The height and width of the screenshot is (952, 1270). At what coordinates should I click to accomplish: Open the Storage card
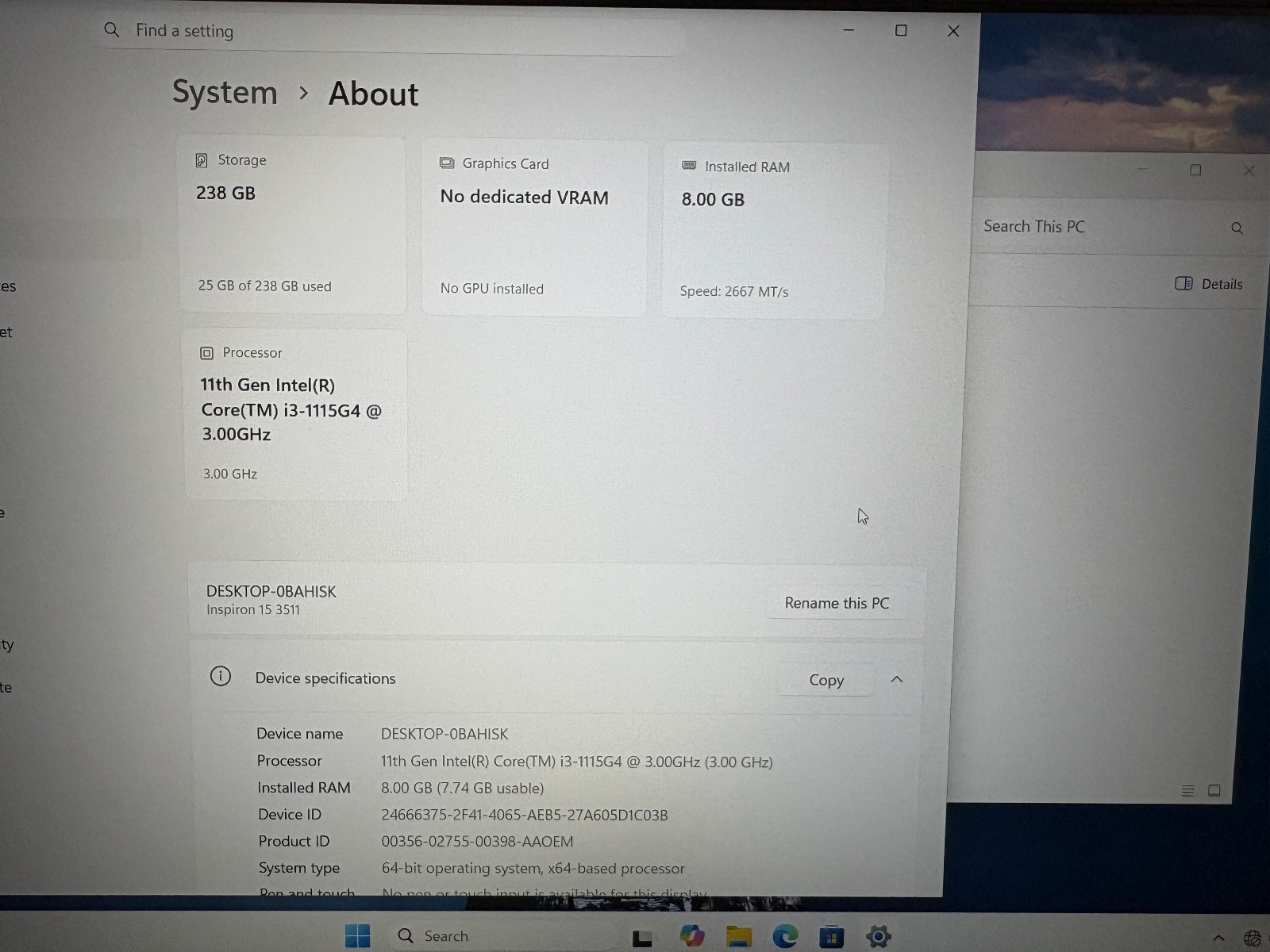[292, 225]
